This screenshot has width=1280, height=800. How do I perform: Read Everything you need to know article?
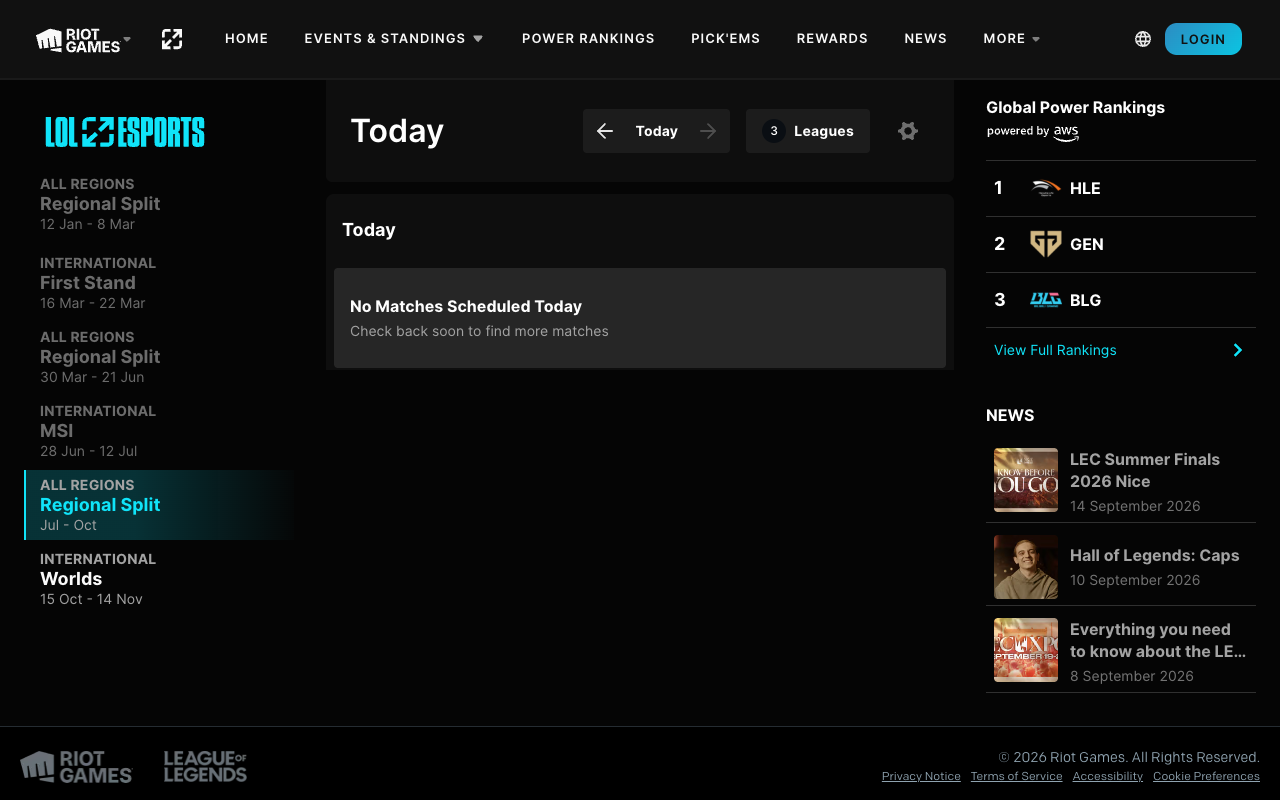(1158, 640)
